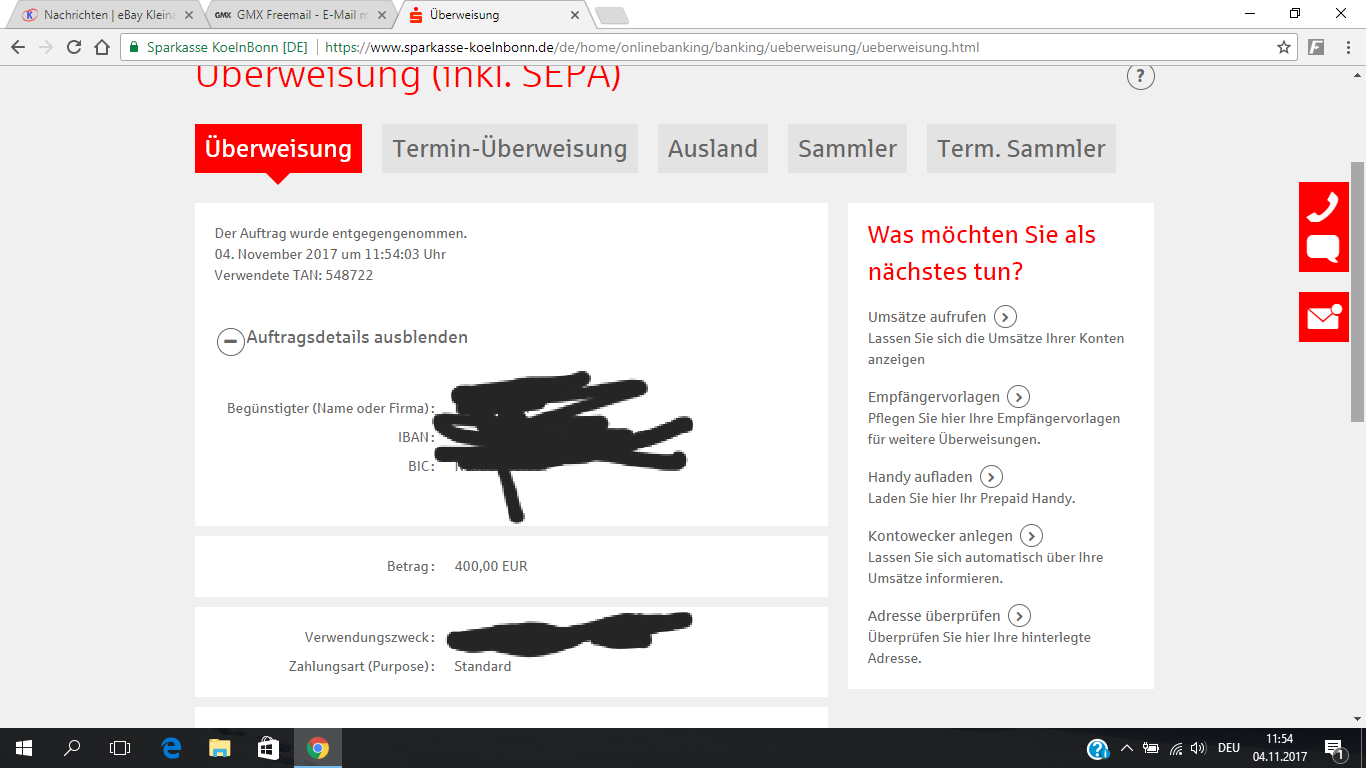Screen dimensions: 1366x768
Task: Click the arrow icon beside Kontowecker anlegen
Action: (x=1031, y=536)
